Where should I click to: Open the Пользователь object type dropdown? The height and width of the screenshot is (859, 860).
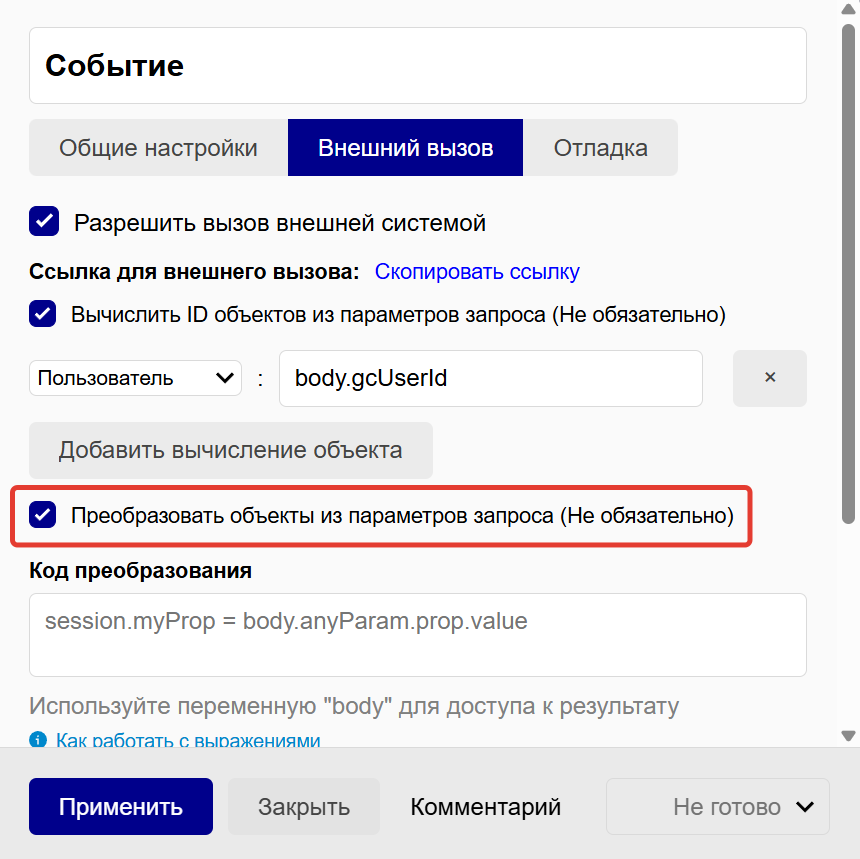point(135,378)
